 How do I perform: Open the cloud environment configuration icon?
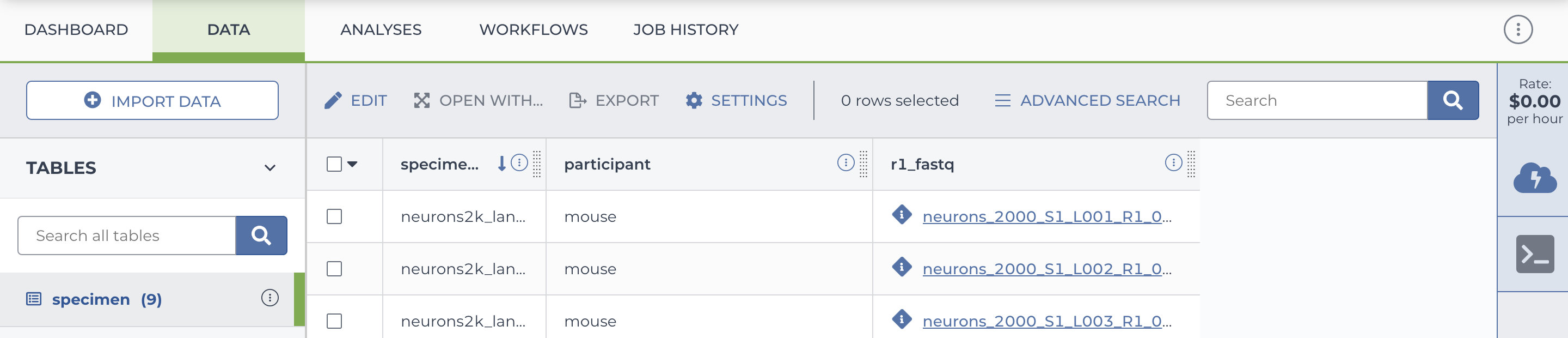(1535, 178)
